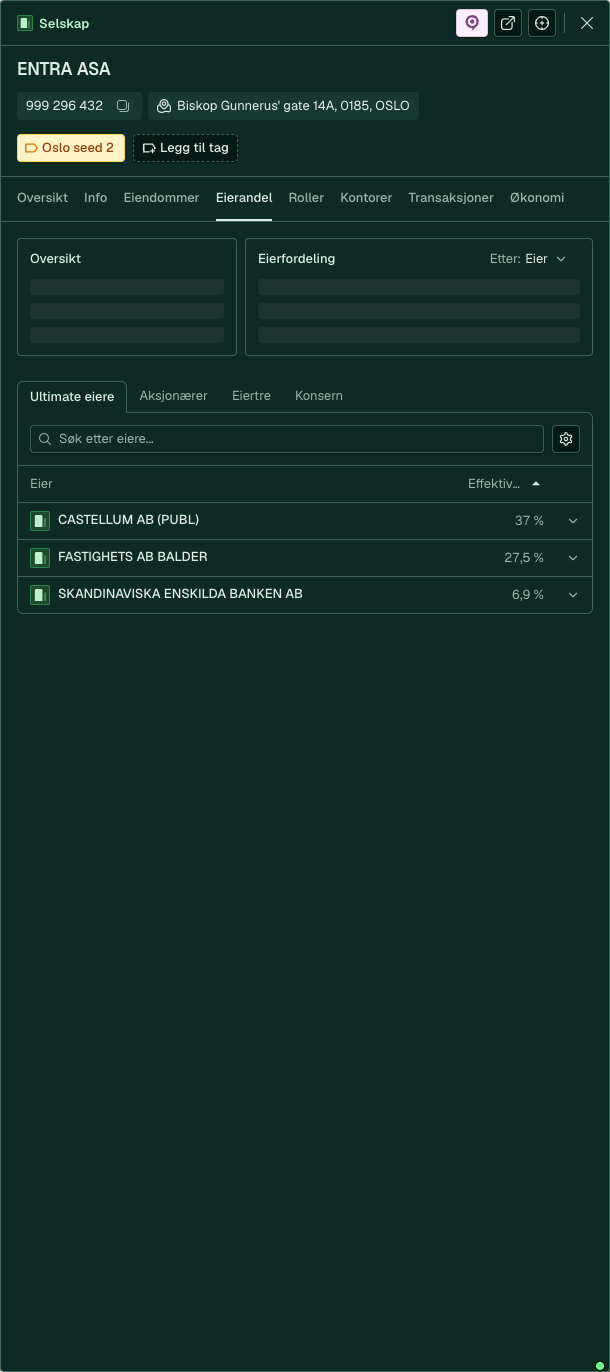This screenshot has width=610, height=1372.
Task: Open company in new window icon
Action: 508,23
